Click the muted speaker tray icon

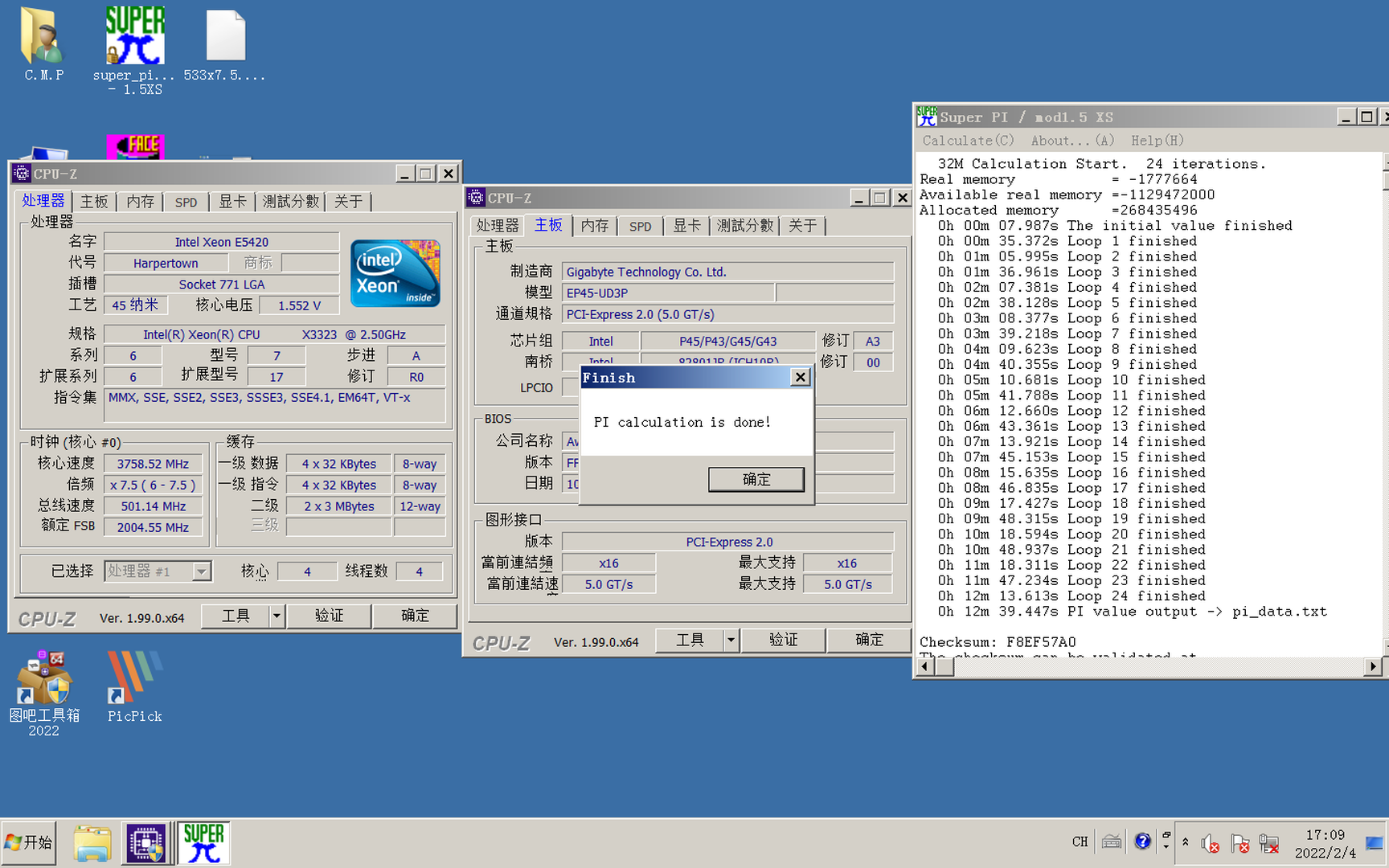[x=1211, y=843]
